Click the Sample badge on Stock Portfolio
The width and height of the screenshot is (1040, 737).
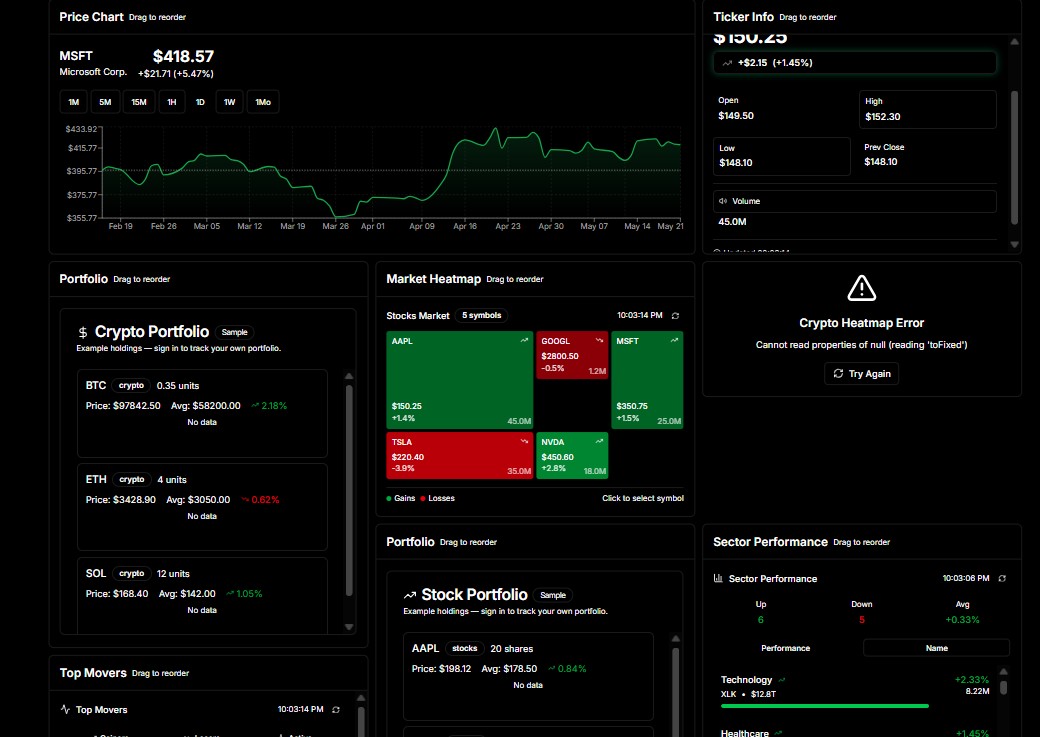pos(552,595)
